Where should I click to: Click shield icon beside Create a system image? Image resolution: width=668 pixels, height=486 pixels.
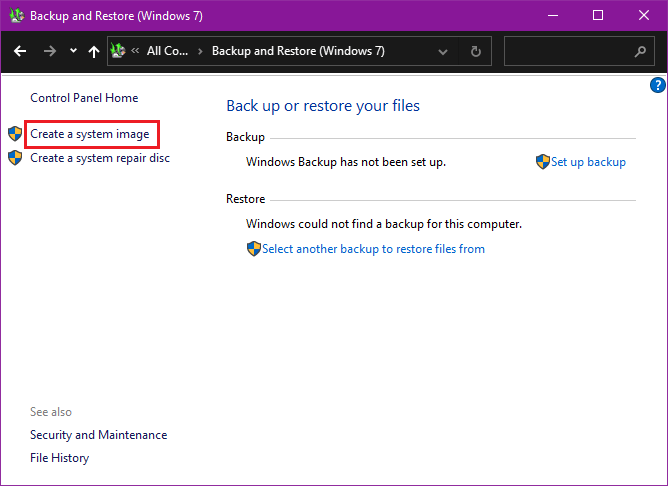(14, 134)
